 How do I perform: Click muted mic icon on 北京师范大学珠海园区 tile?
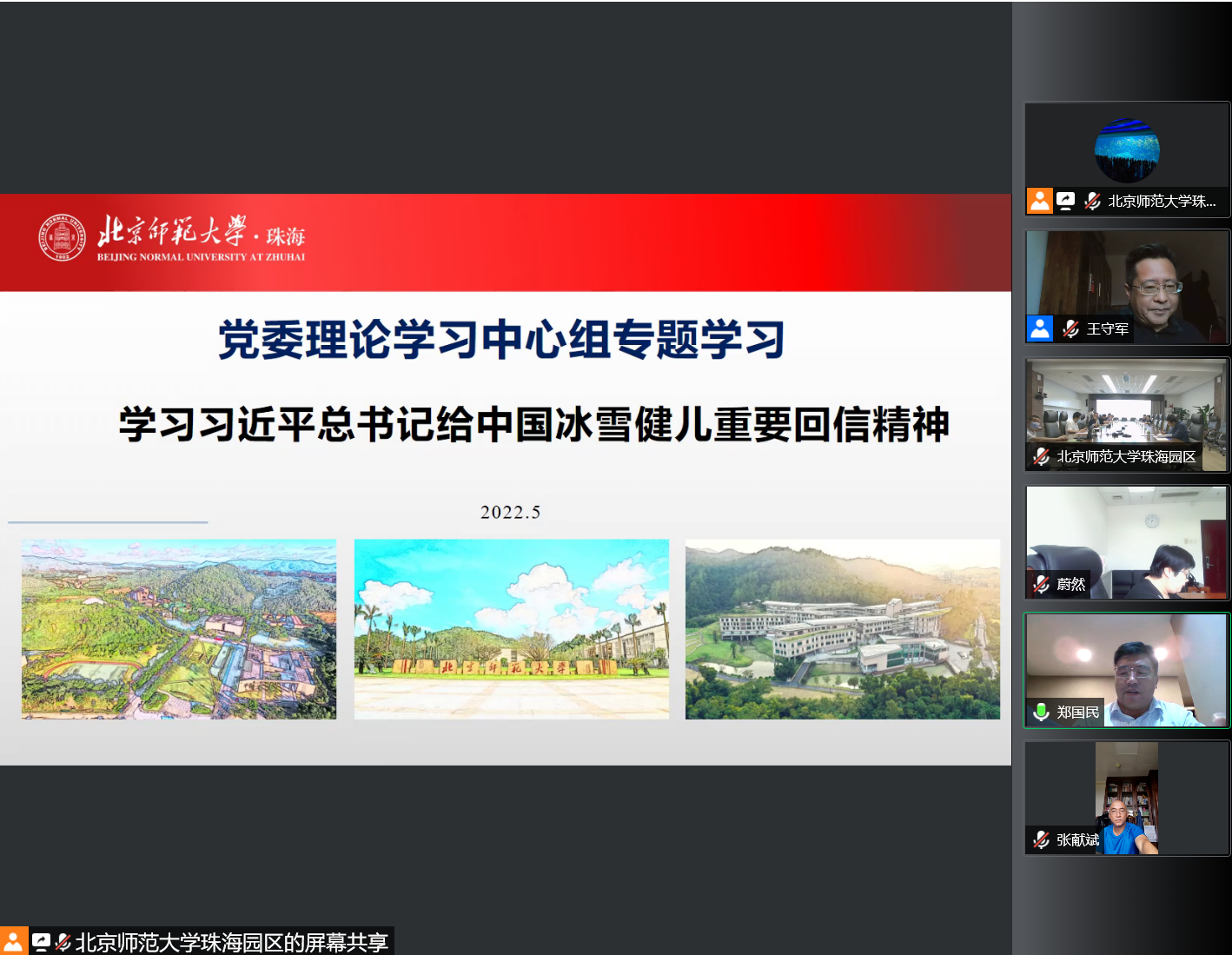coord(1041,457)
